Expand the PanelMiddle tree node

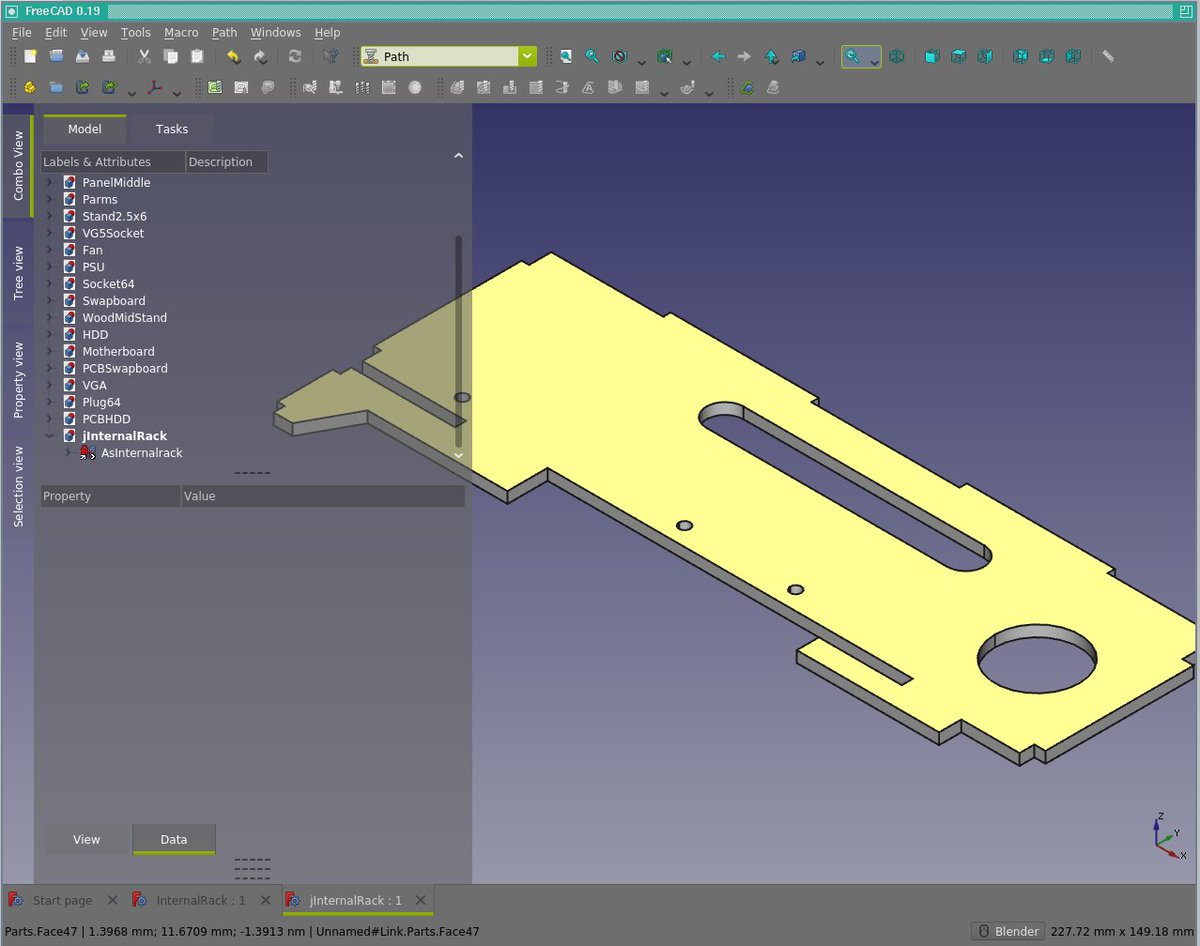[49, 183]
